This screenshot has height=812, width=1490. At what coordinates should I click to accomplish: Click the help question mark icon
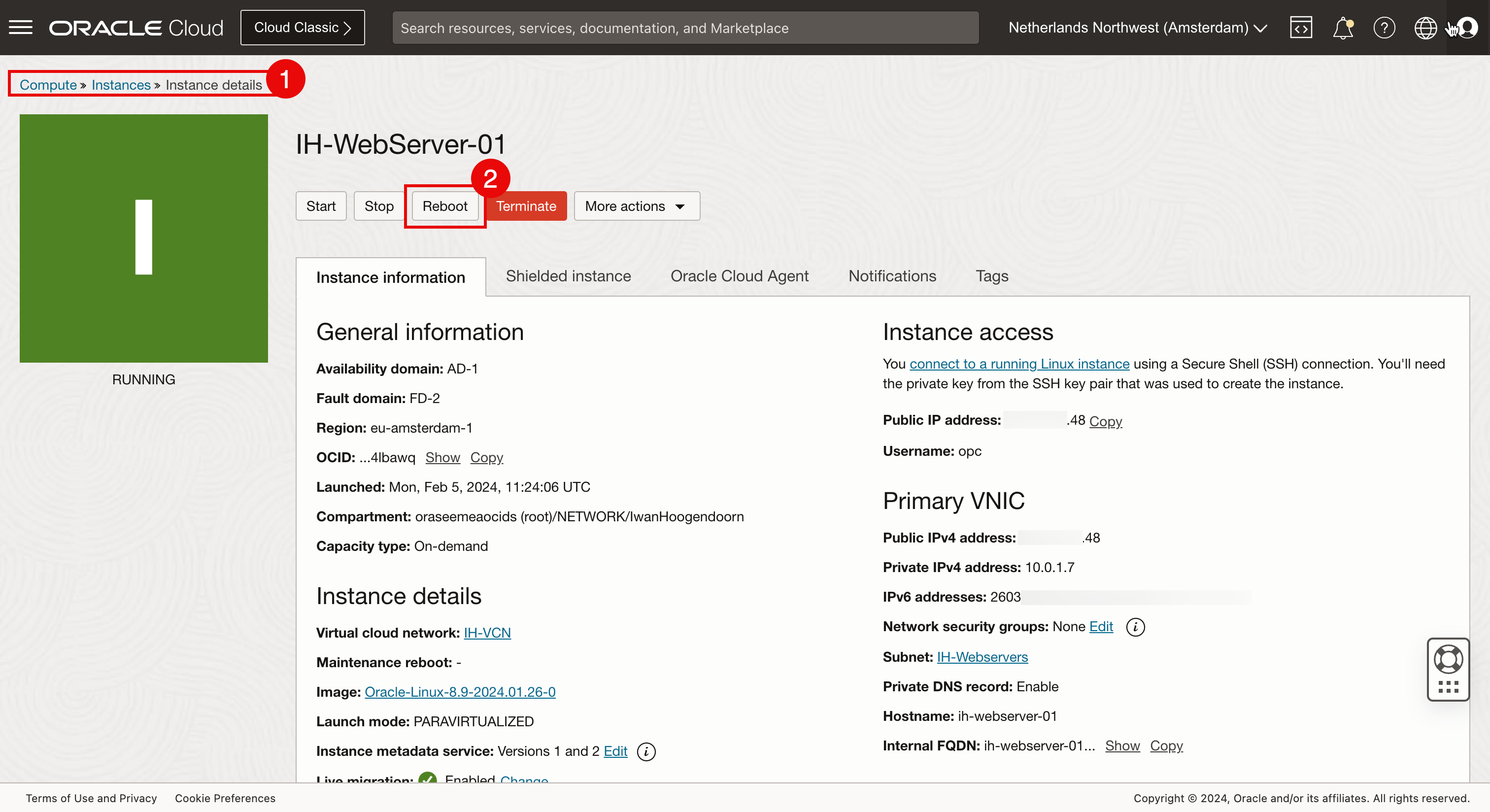coord(1384,28)
